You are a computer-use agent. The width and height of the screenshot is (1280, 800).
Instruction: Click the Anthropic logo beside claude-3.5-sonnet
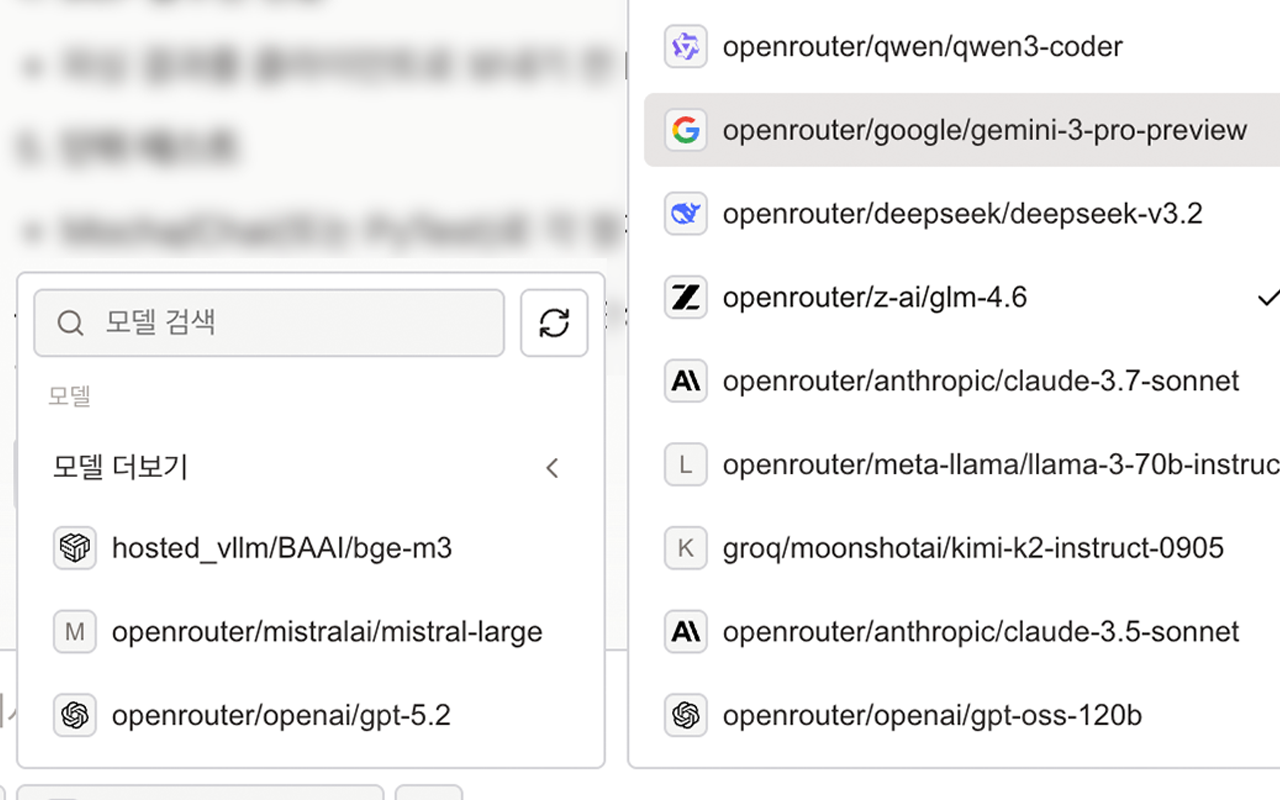686,632
